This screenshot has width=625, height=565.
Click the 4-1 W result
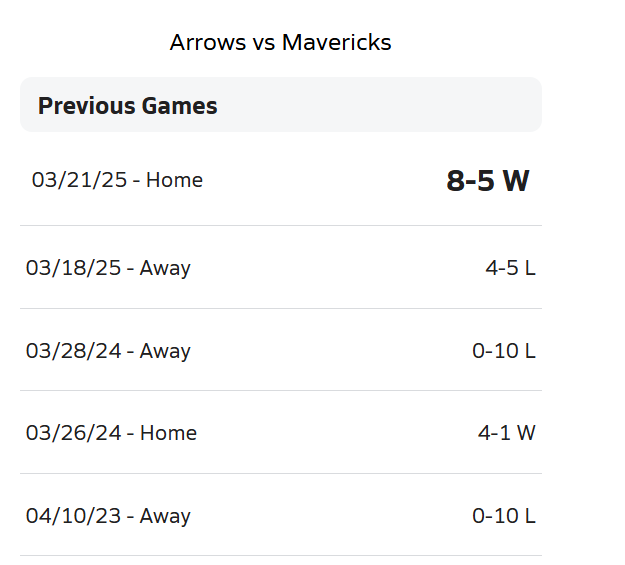tap(506, 433)
